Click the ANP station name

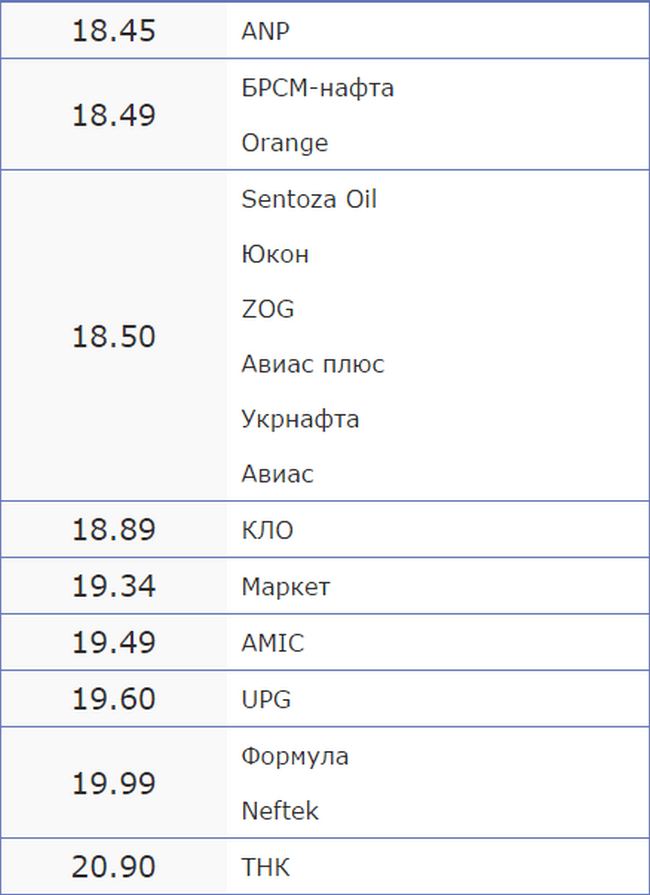point(265,31)
